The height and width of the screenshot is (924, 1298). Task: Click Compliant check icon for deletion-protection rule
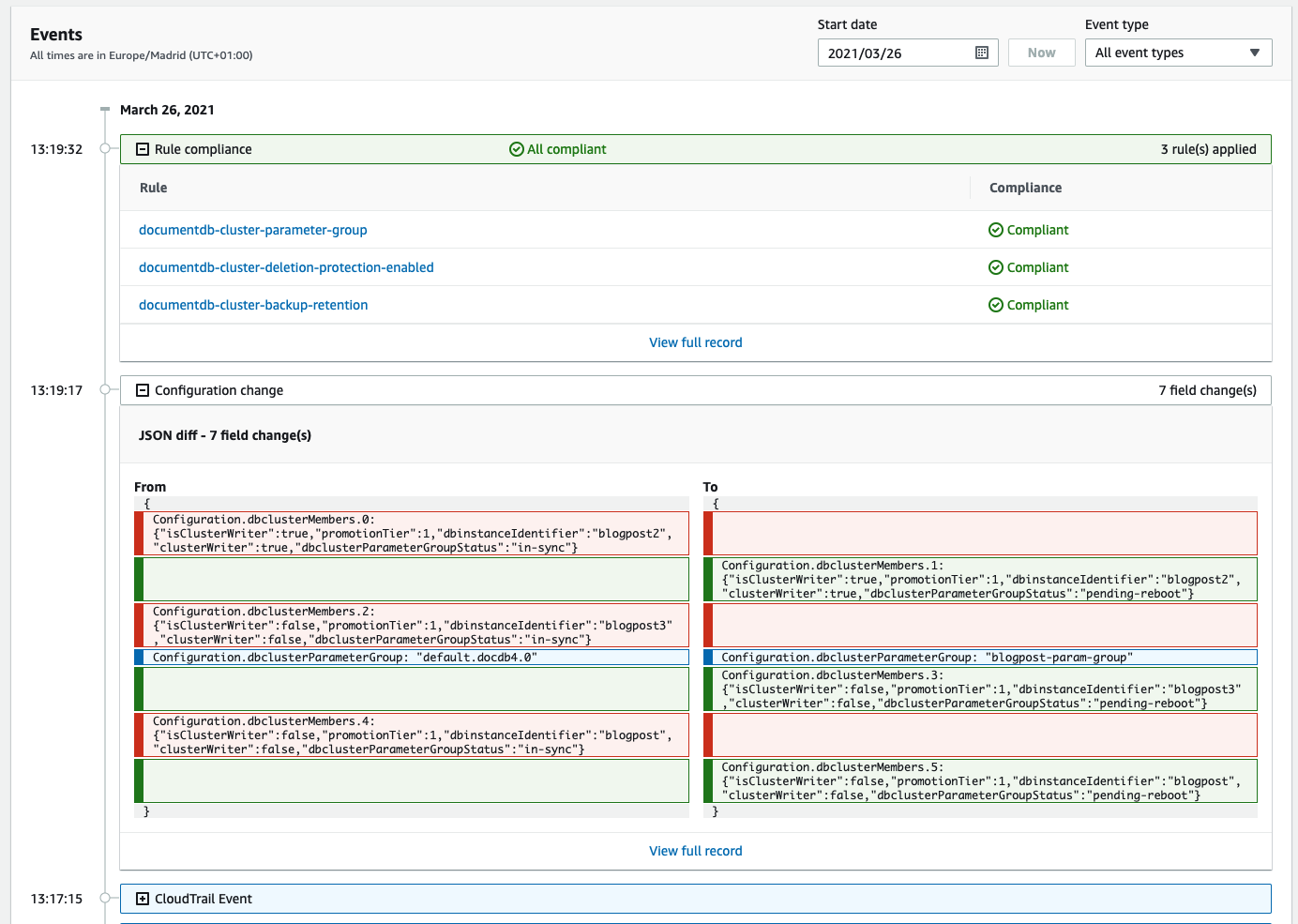pos(996,267)
